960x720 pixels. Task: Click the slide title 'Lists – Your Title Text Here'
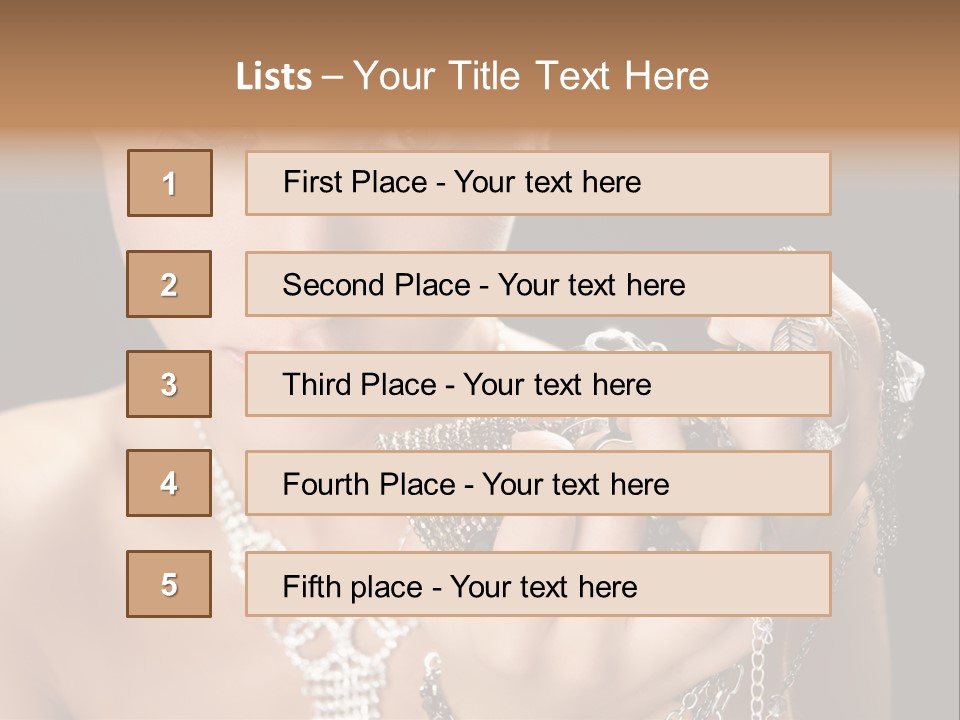472,76
